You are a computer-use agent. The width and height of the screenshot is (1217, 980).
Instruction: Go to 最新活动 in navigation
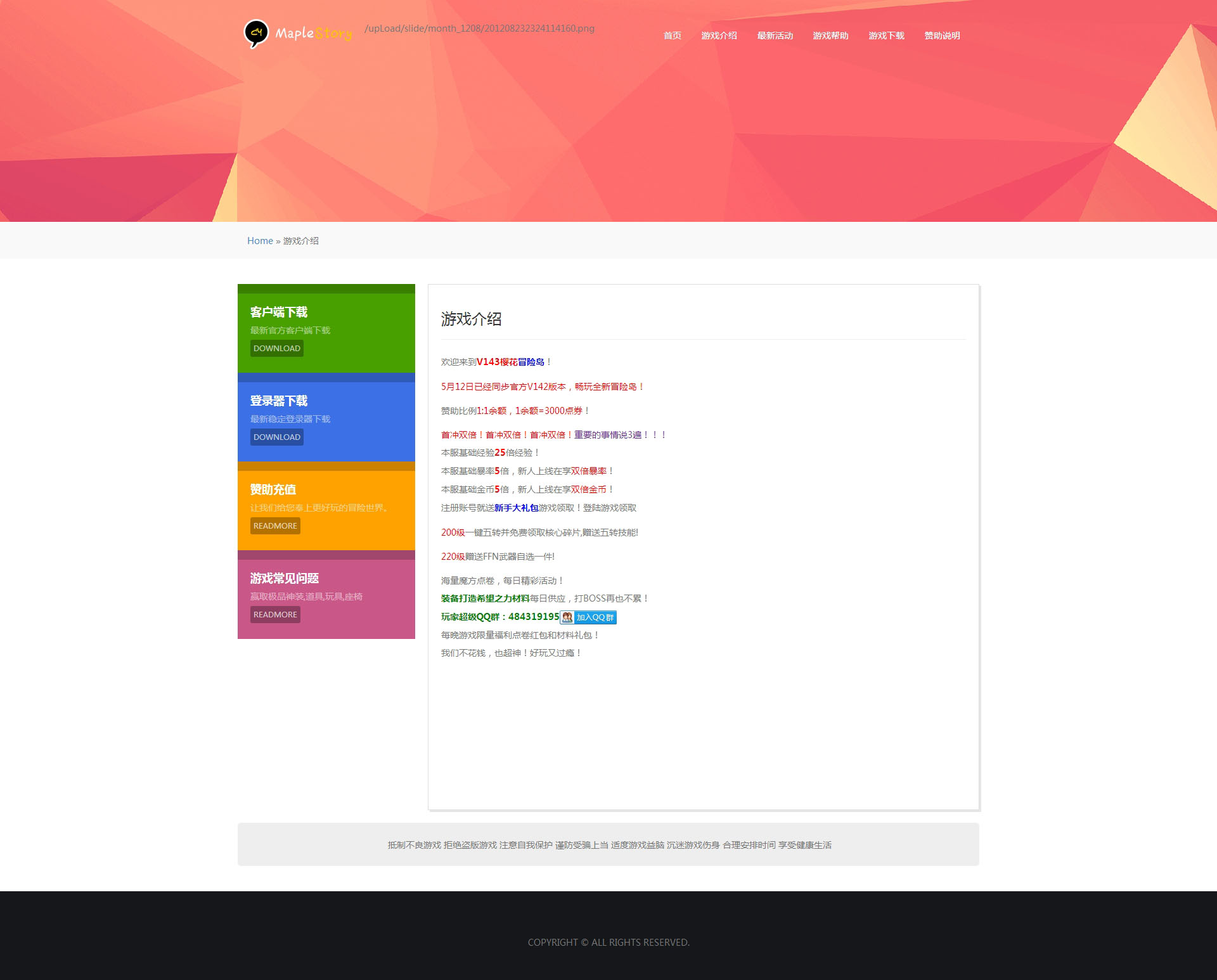[x=775, y=35]
